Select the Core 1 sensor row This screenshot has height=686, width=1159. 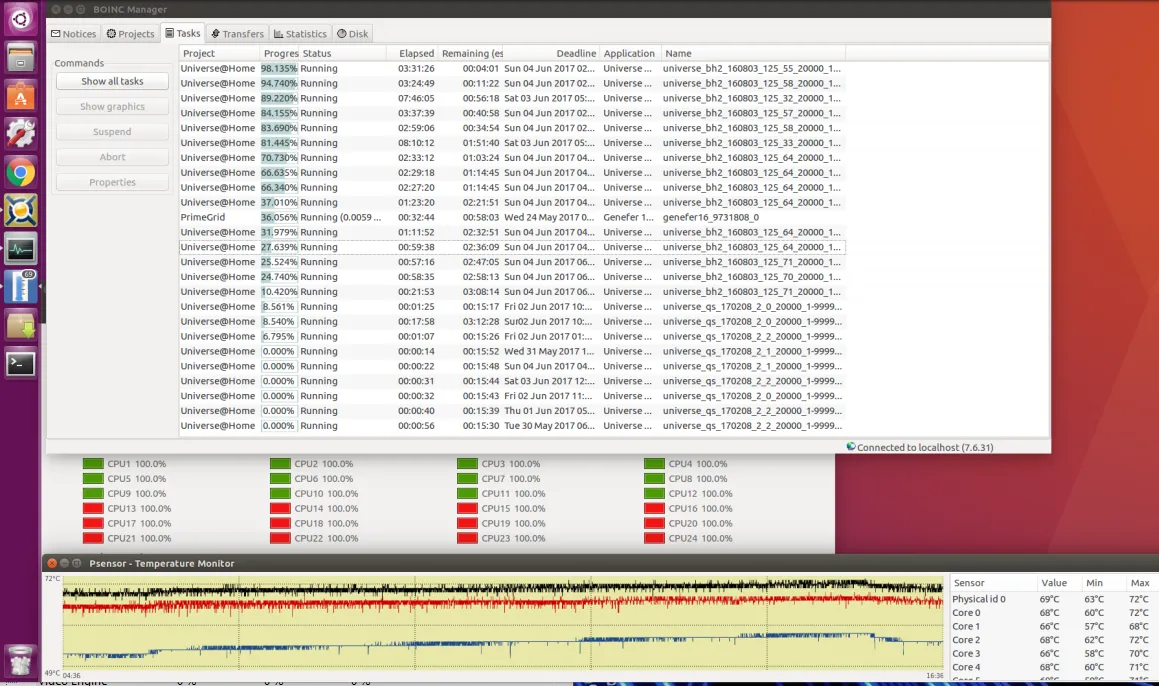point(1052,626)
